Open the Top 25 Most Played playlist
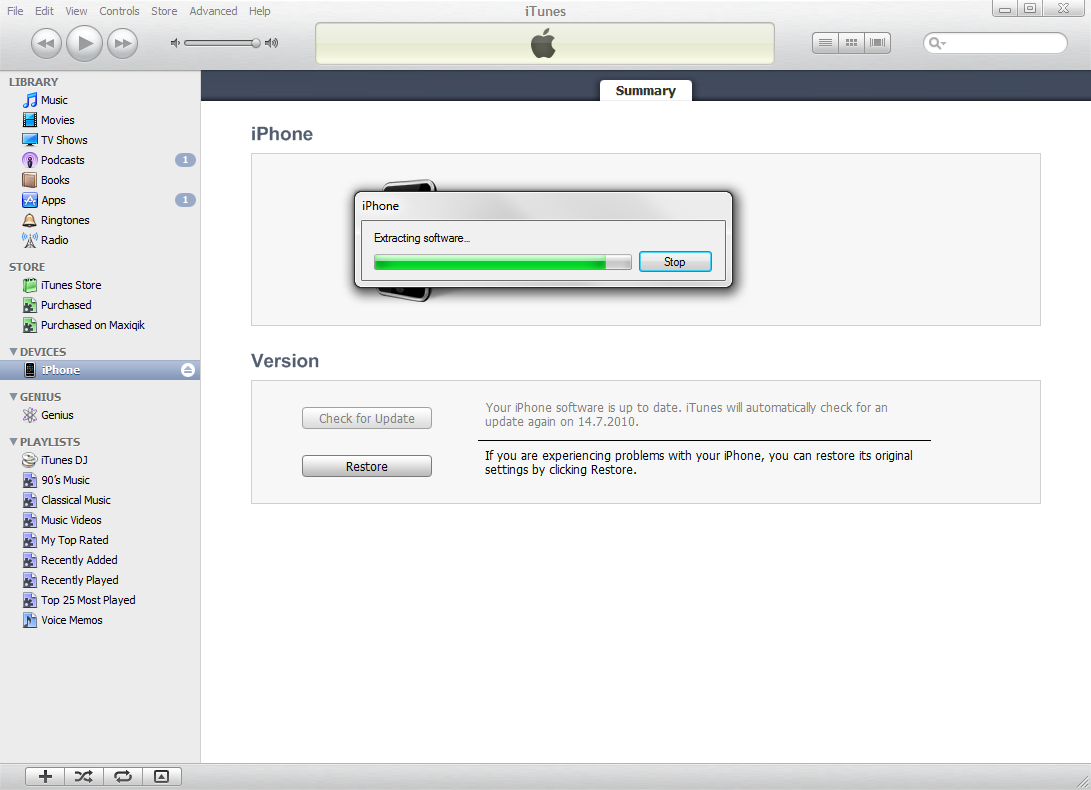This screenshot has height=790, width=1091. (88, 600)
